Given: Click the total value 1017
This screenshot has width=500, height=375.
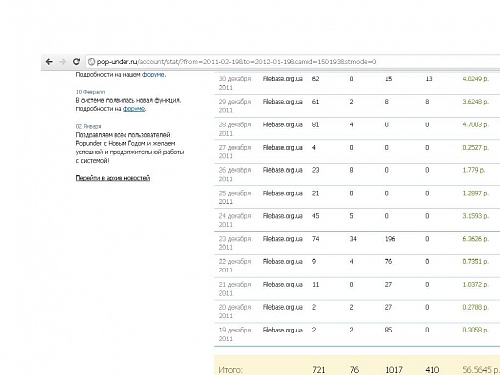Looking at the screenshot, I should tap(394, 370).
